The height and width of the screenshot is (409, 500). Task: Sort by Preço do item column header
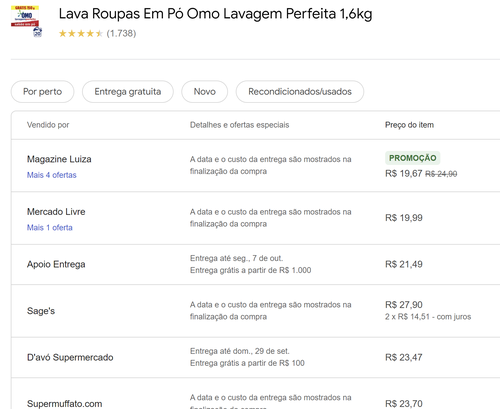click(x=409, y=125)
